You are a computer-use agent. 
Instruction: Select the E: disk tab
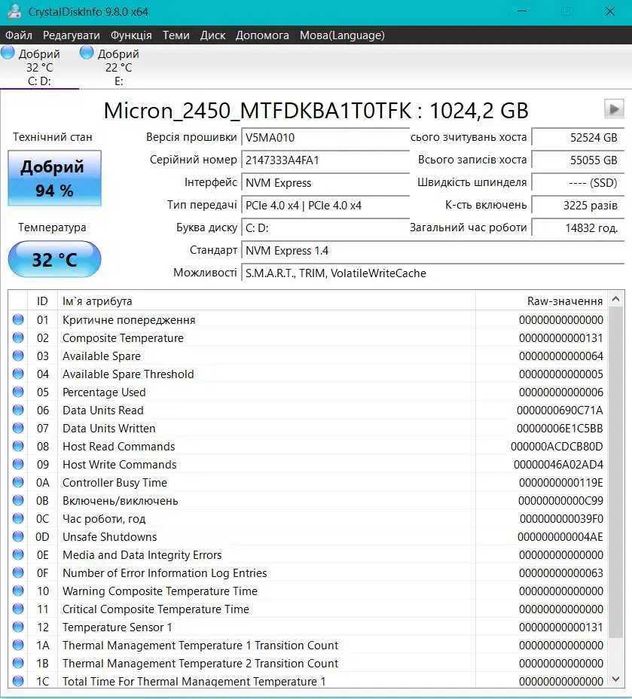119,67
